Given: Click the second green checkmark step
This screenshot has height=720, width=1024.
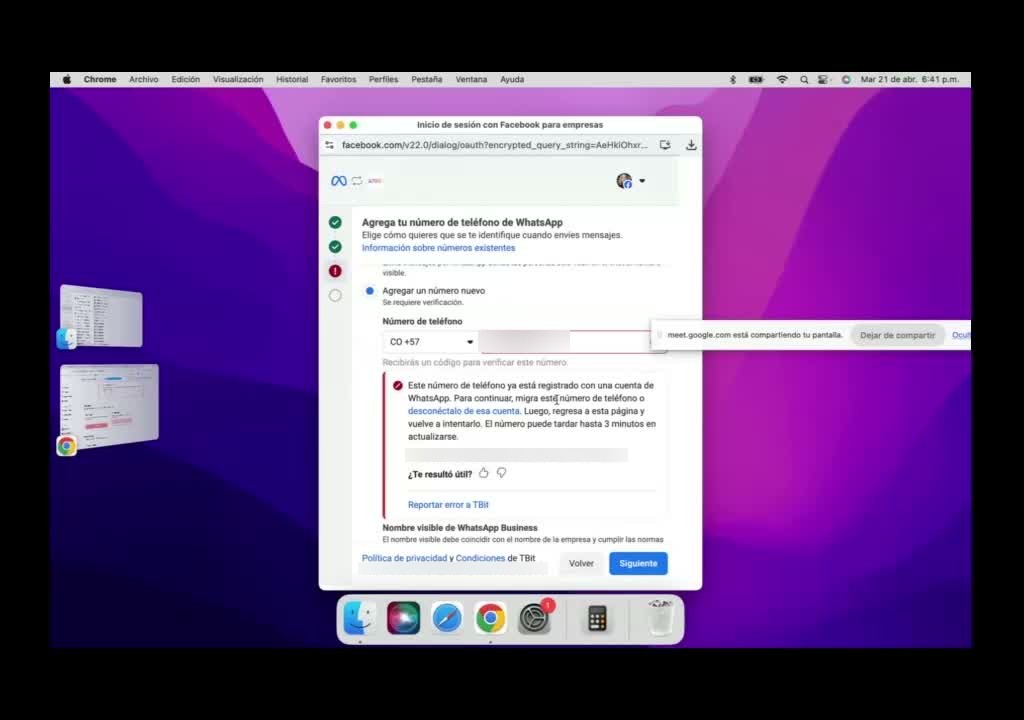Looking at the screenshot, I should (x=335, y=247).
